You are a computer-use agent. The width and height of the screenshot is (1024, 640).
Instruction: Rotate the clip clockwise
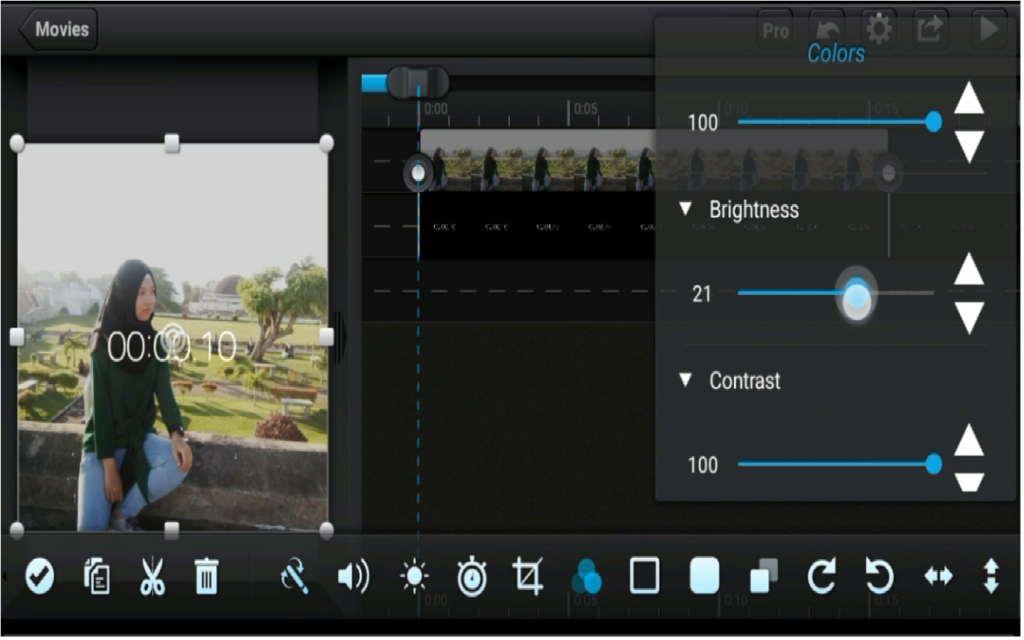tap(822, 576)
